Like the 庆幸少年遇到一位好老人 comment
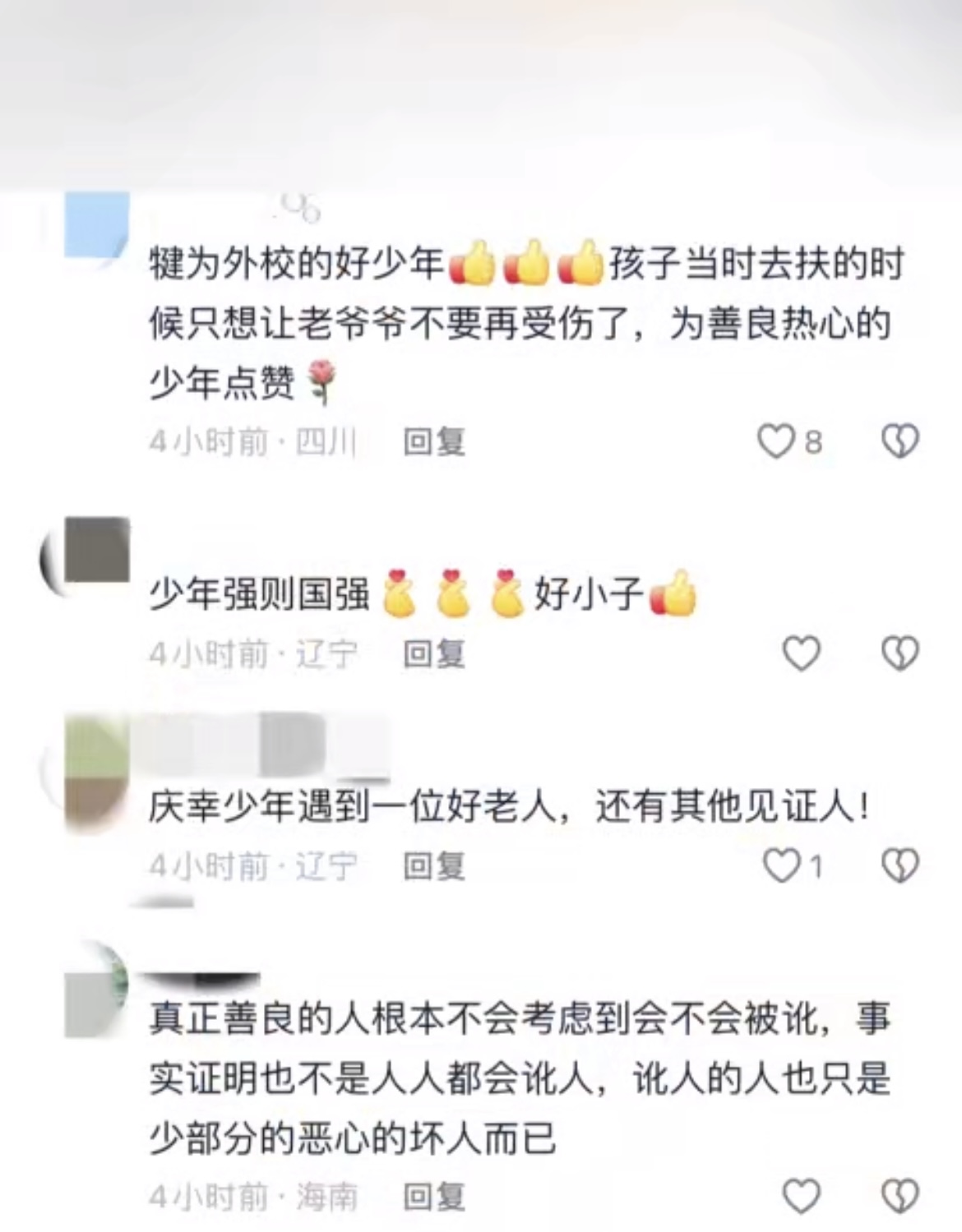Image resolution: width=962 pixels, height=1232 pixels. (781, 866)
